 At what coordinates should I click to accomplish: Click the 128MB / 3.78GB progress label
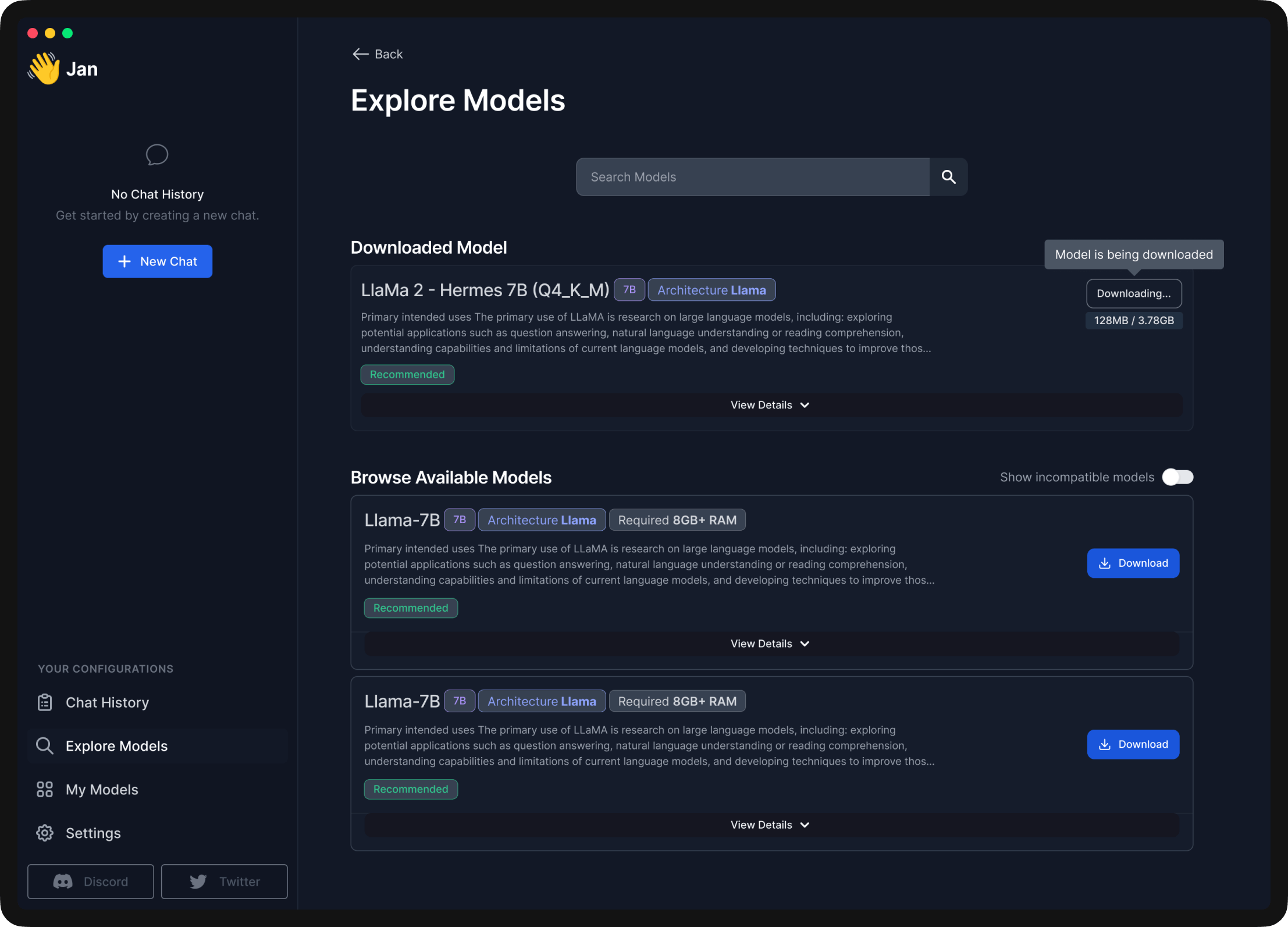[x=1133, y=321]
